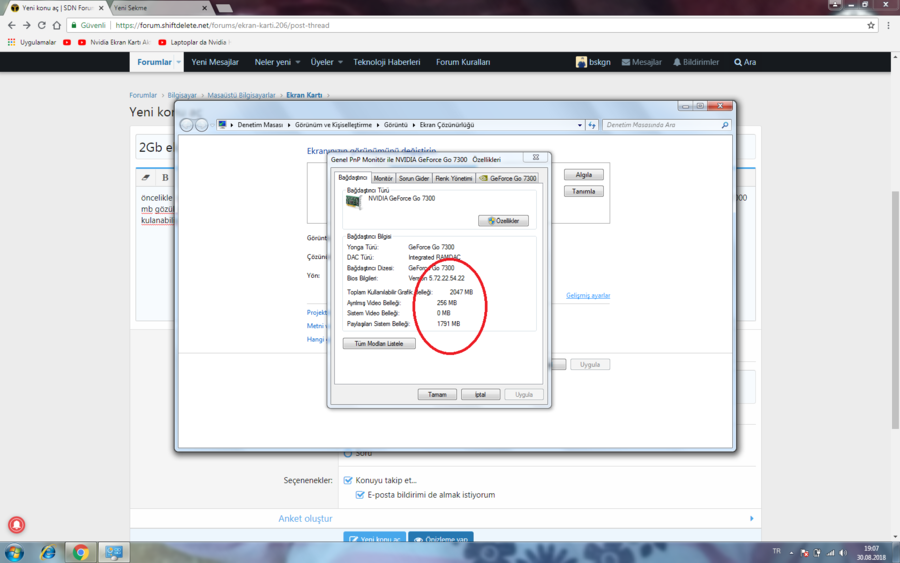Click the browser page vertical scrollbar
Image resolution: width=900 pixels, height=563 pixels.
895,310
